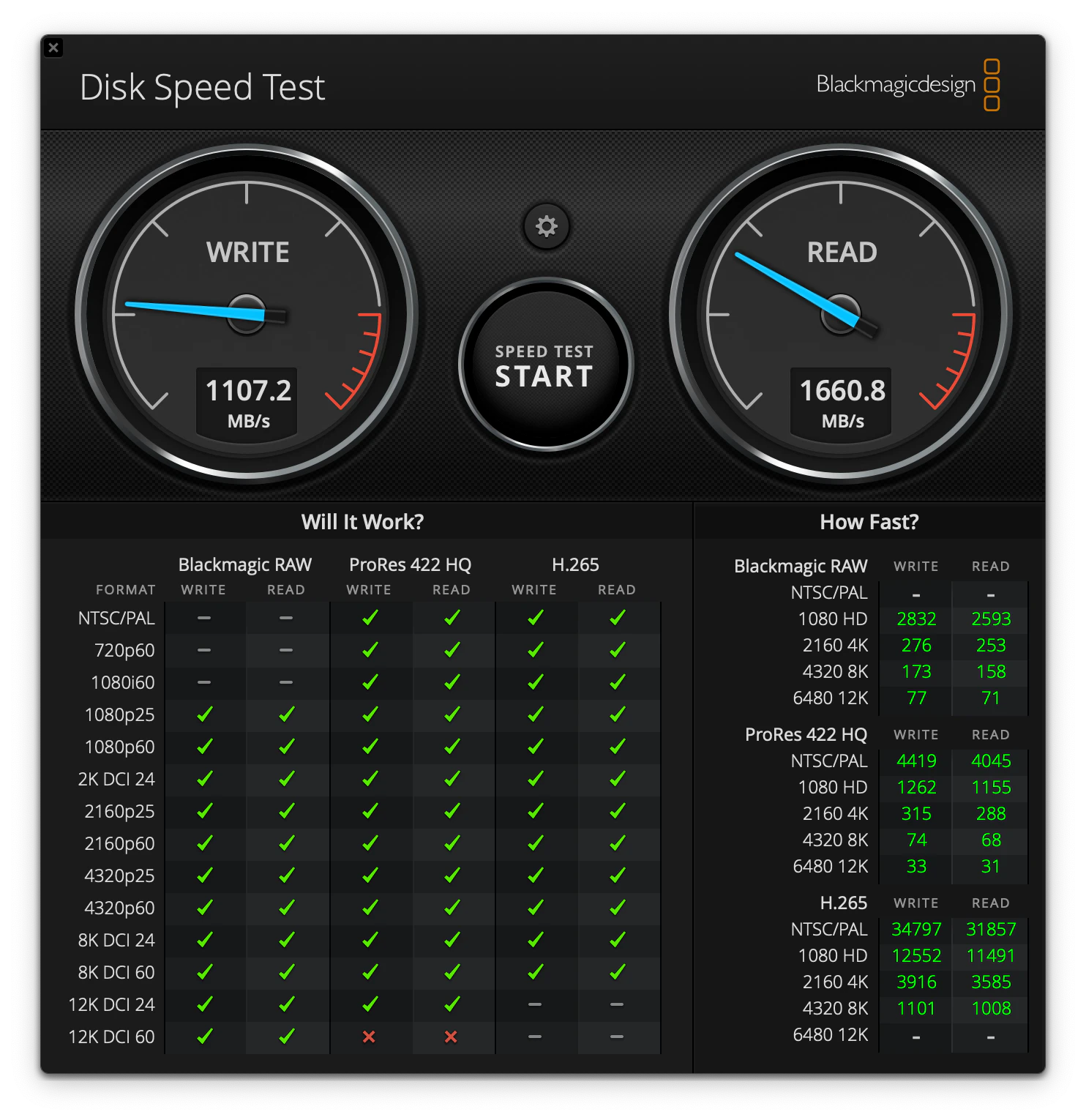1086x1120 pixels.
Task: Click the Blackmagic RAW column header in Will It Work
Action: (x=245, y=565)
